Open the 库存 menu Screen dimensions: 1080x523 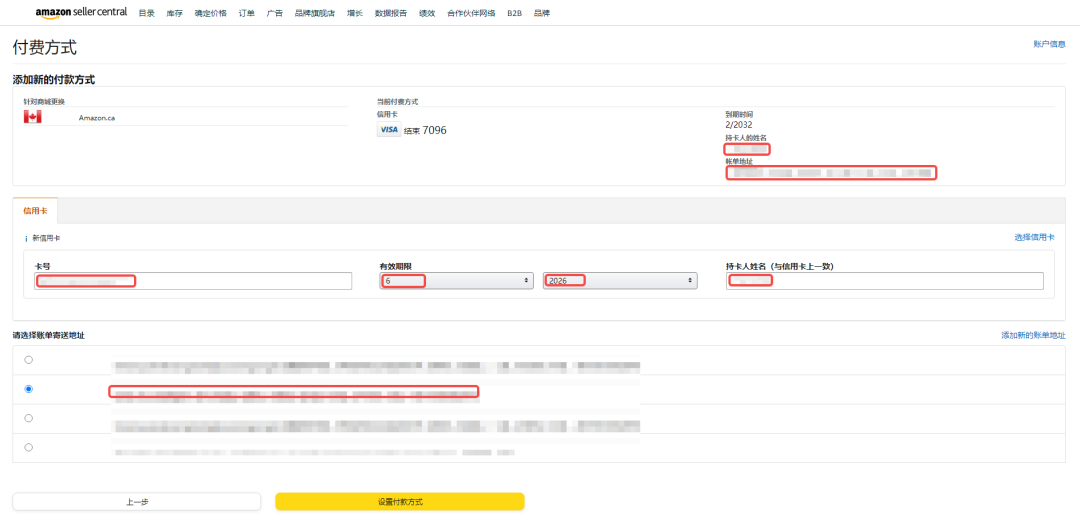(174, 13)
